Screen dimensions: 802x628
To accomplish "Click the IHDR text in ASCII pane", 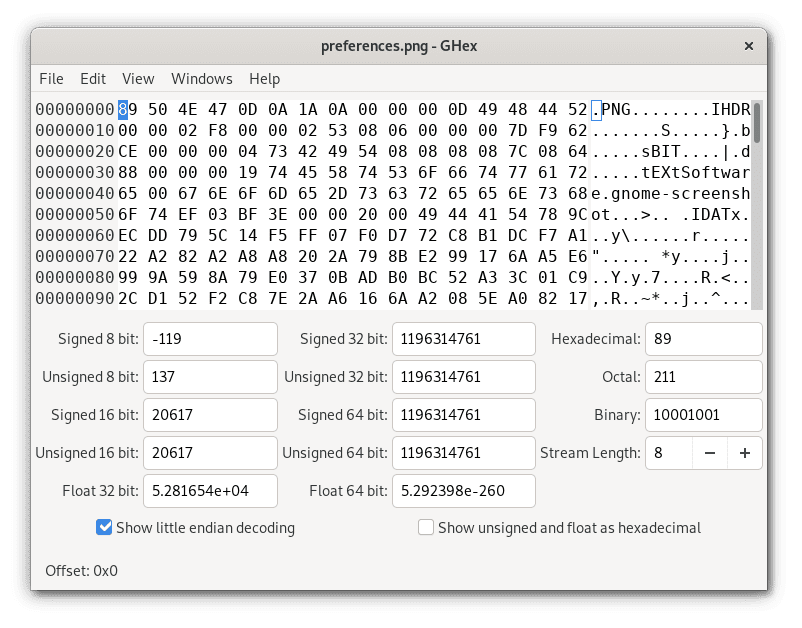I will (x=731, y=109).
